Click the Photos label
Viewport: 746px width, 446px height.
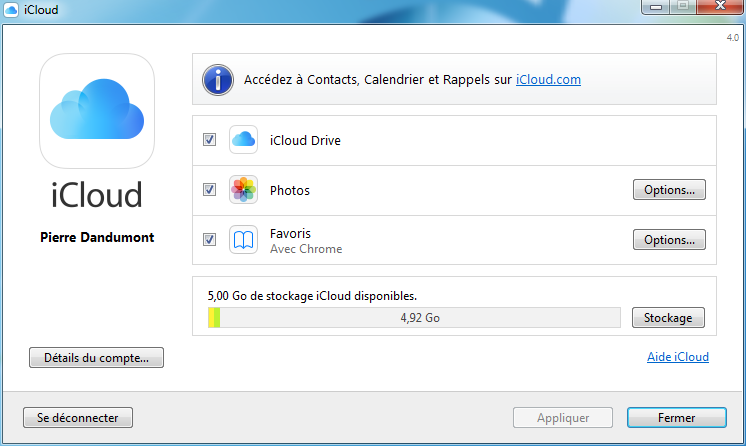point(290,190)
